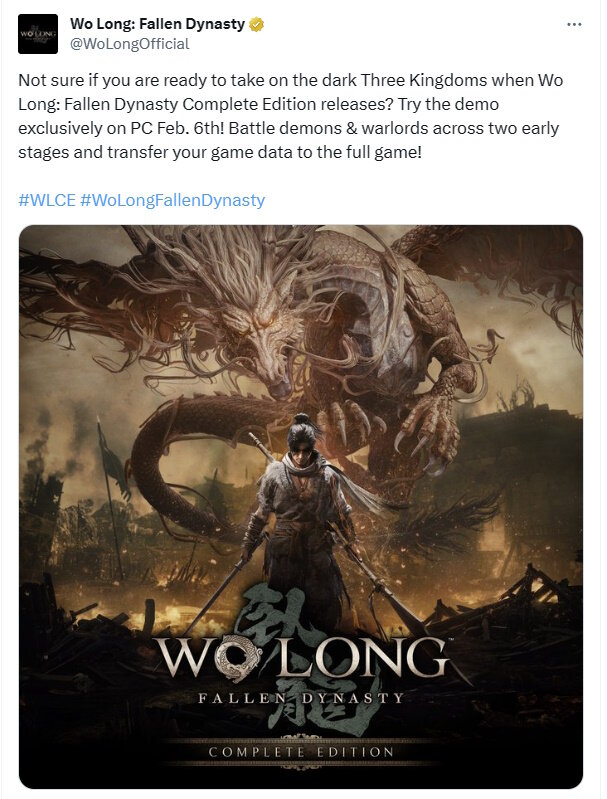Open the #WoLongFallenDynasty hashtag
607x799 pixels.
point(173,200)
